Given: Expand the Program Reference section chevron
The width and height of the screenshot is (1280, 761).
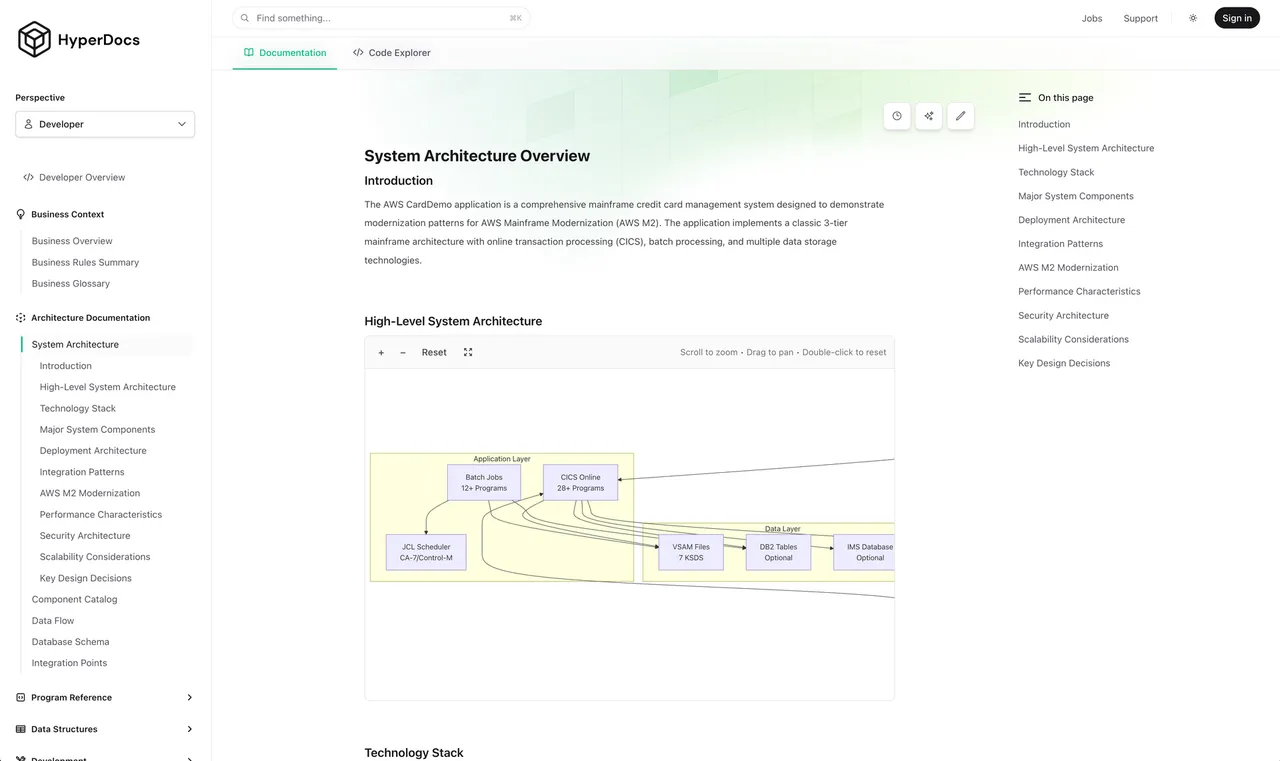Looking at the screenshot, I should tap(190, 698).
